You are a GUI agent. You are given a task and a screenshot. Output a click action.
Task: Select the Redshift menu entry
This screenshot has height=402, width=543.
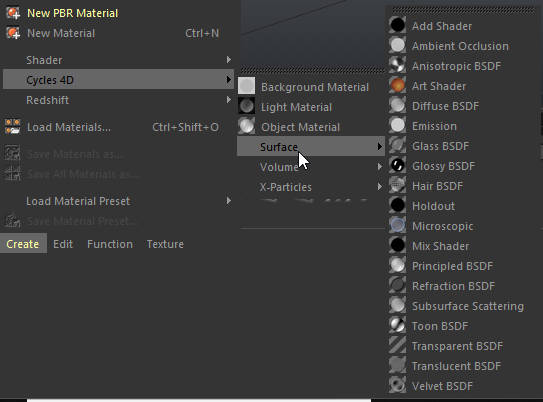point(118,100)
